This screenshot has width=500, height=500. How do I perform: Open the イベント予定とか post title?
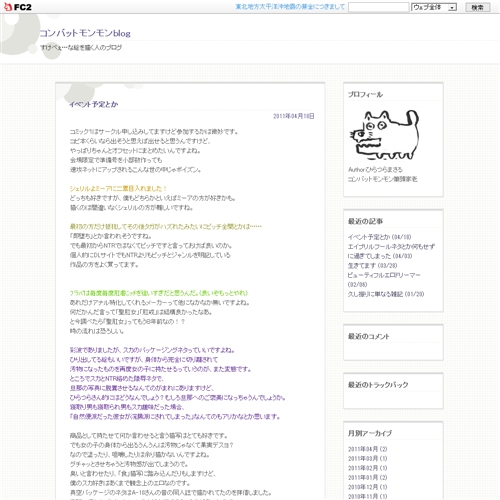tap(94, 104)
